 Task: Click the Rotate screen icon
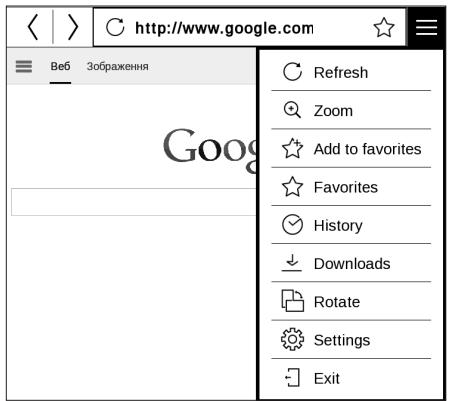[292, 301]
